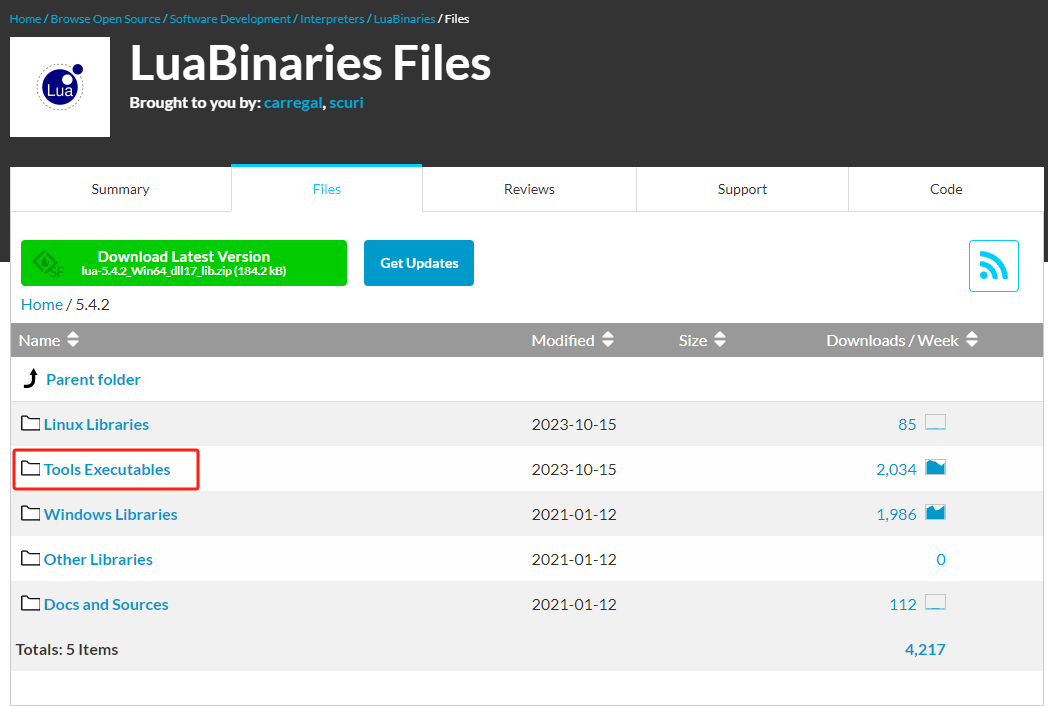The image size is (1048, 706).
Task: Open the Tools Executables folder link
Action: [x=107, y=469]
